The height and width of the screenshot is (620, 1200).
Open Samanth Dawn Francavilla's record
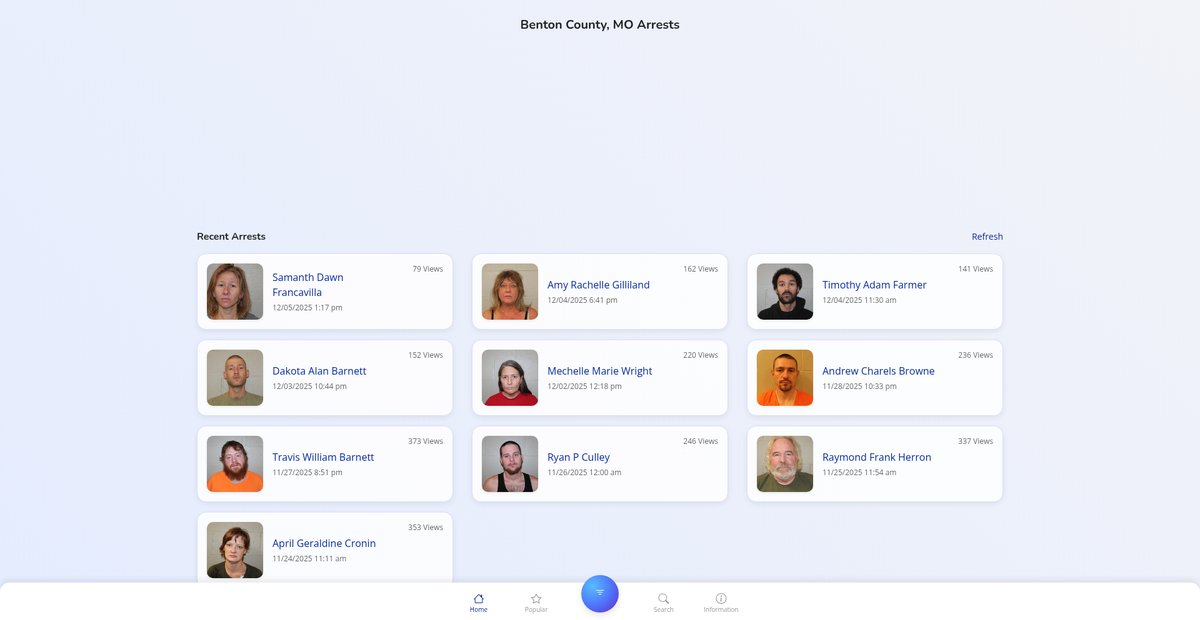click(x=325, y=292)
